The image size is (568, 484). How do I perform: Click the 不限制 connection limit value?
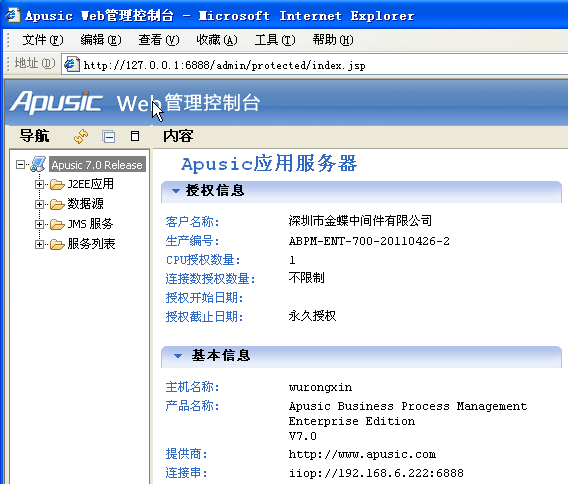pyautogui.click(x=306, y=278)
